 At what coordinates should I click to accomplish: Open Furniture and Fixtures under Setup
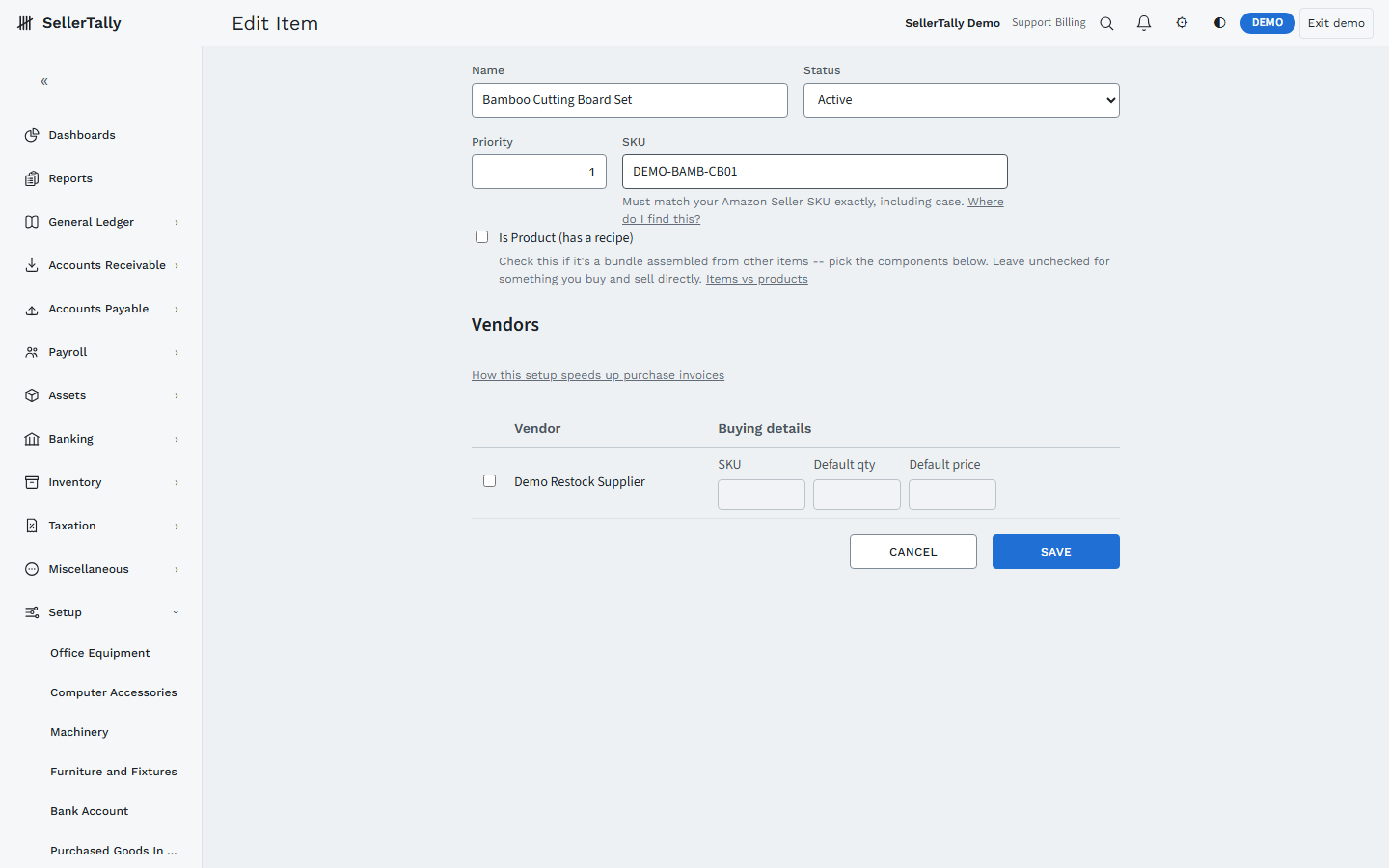click(x=114, y=772)
